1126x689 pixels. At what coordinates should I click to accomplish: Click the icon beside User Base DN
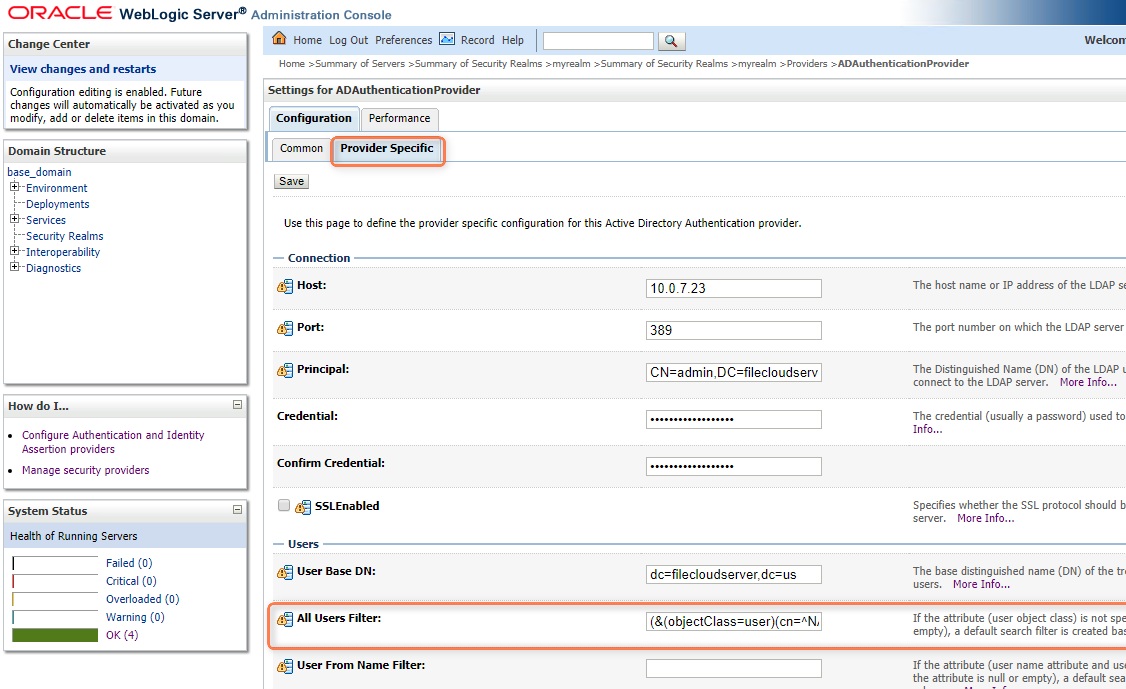[285, 572]
